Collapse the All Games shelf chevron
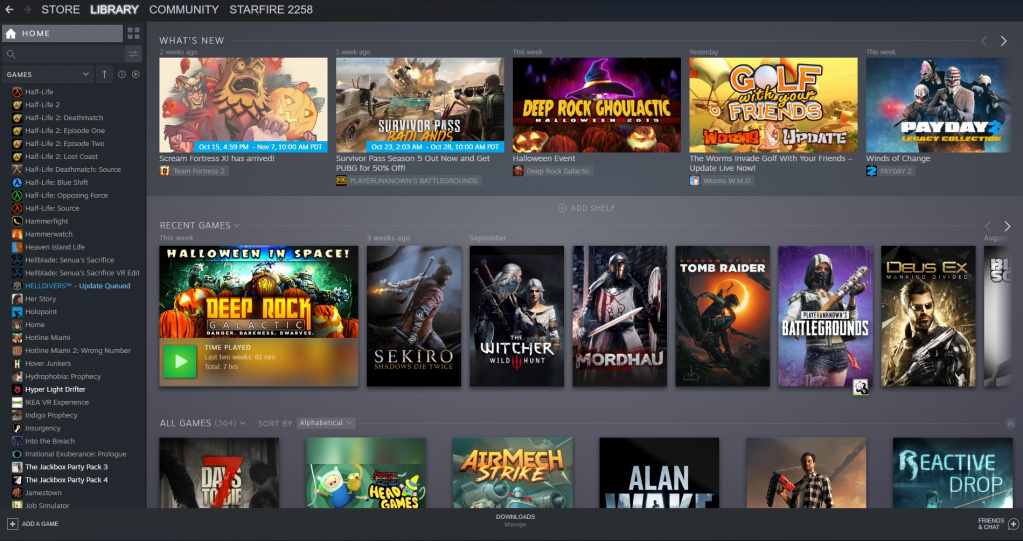The image size is (1023, 541). click(1010, 424)
